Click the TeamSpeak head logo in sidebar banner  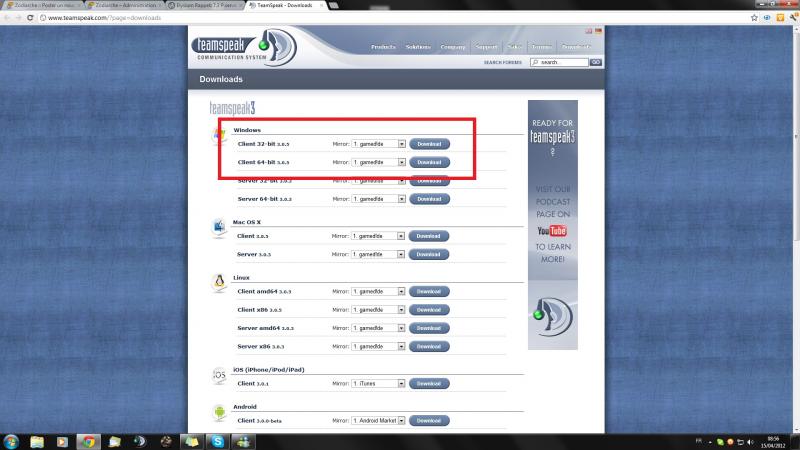(553, 316)
